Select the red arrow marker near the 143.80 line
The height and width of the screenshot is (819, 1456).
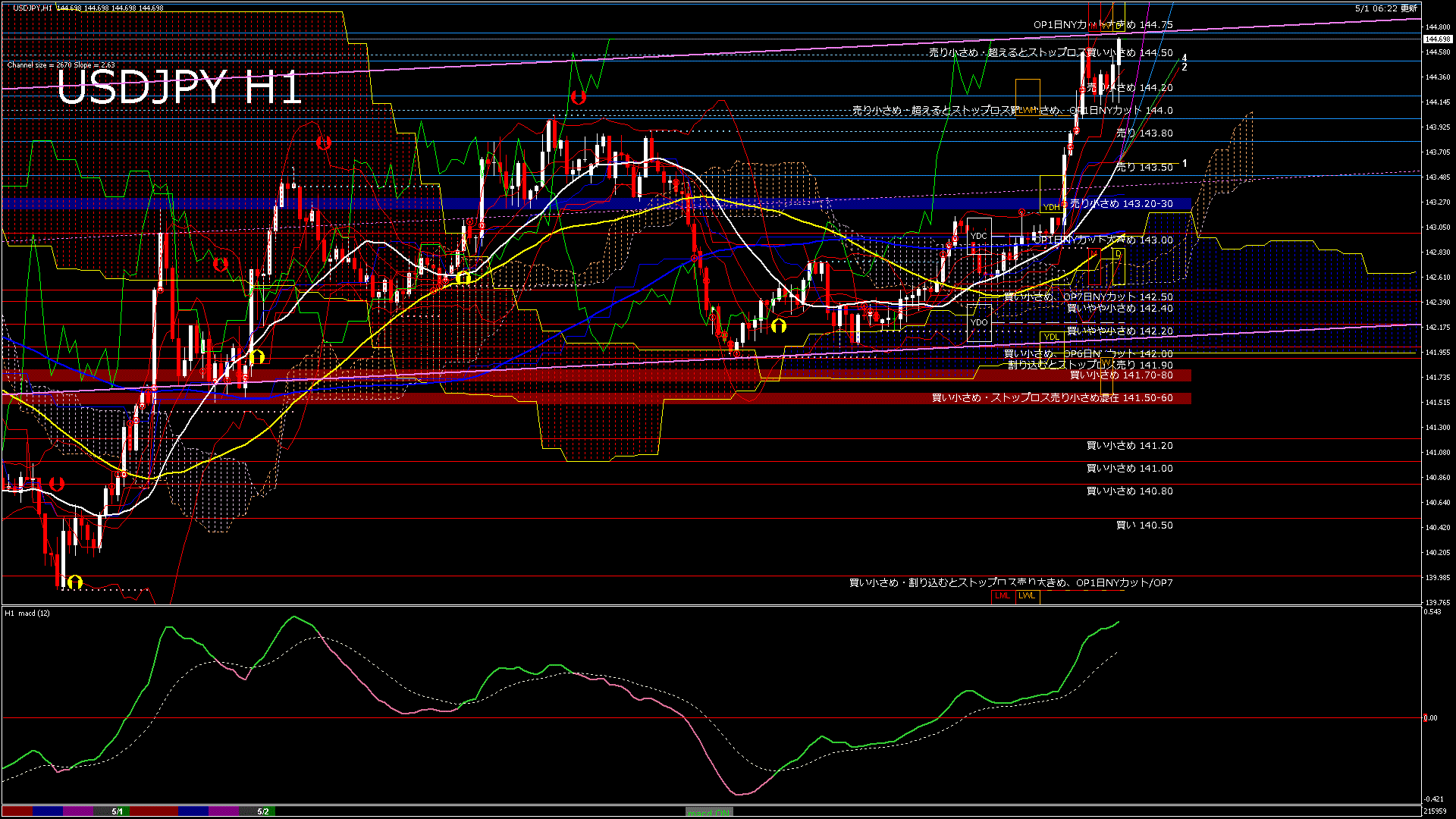[x=324, y=143]
